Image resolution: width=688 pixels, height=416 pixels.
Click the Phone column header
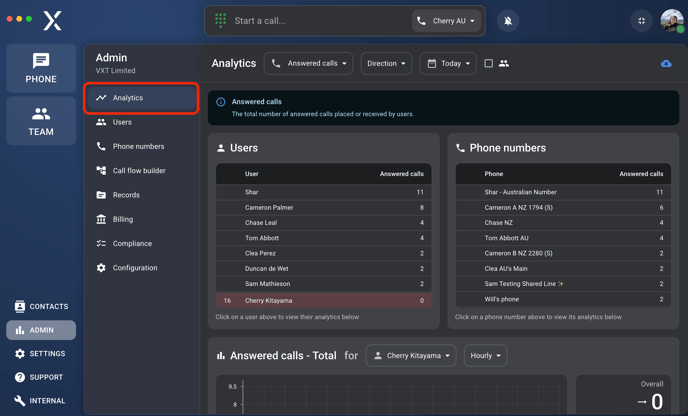[x=494, y=174]
